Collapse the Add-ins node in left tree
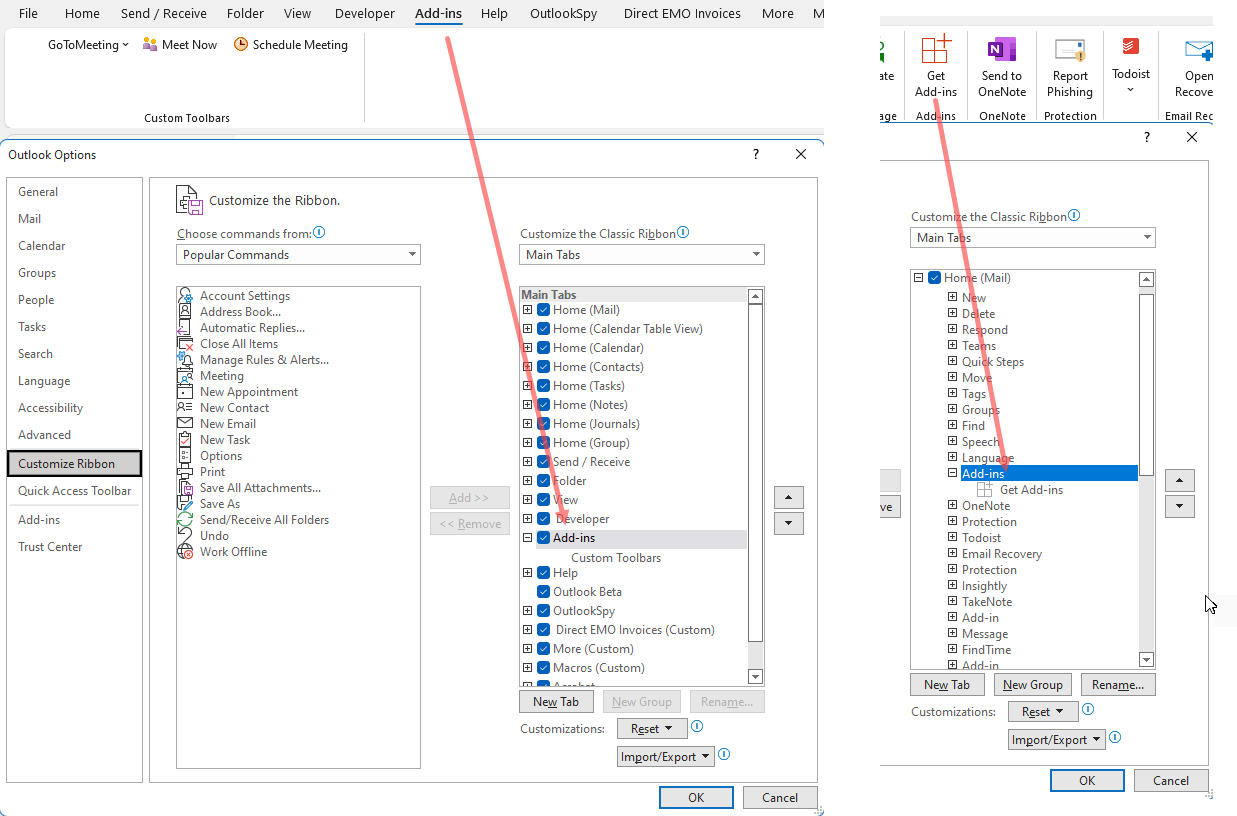1237x816 pixels. pos(527,538)
